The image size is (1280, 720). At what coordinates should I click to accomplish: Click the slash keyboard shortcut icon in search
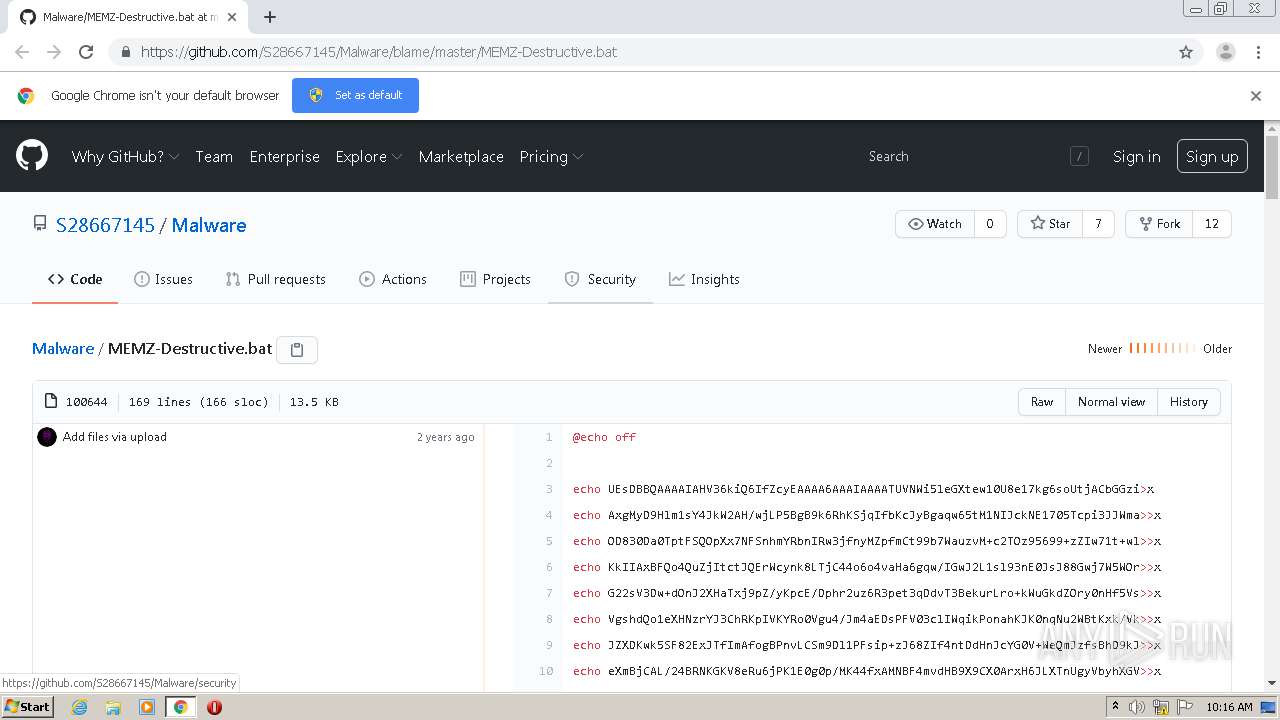1079,156
